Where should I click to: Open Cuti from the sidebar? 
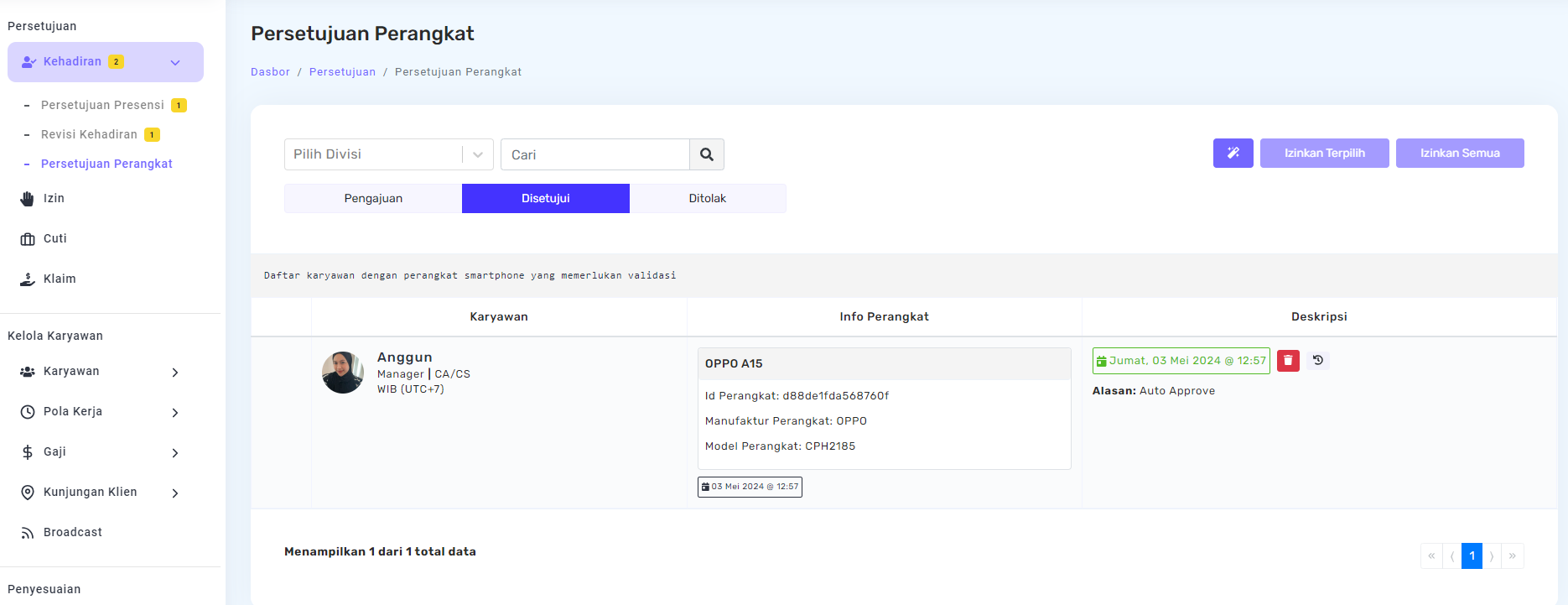55,239
